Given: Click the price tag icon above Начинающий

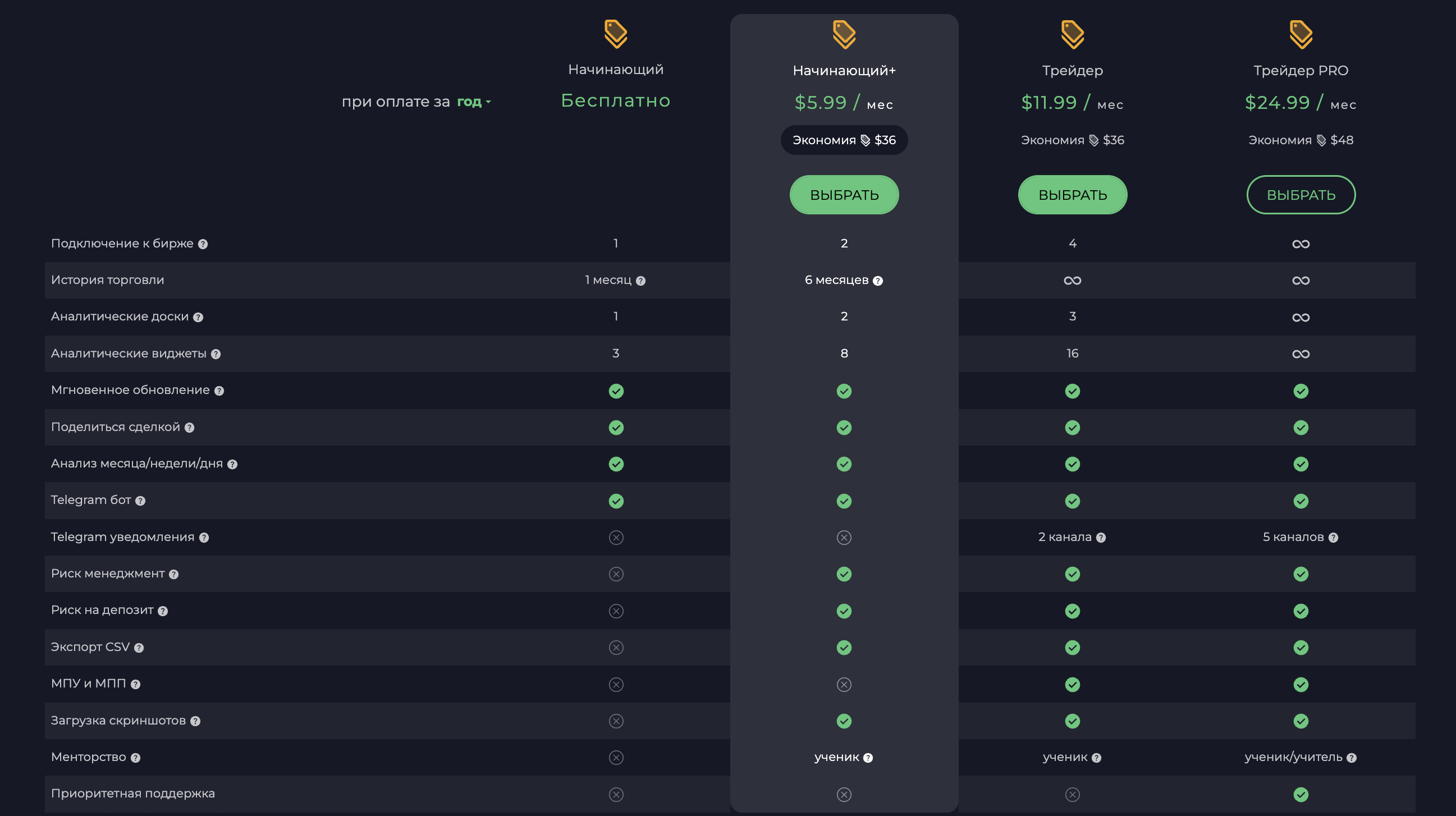Looking at the screenshot, I should [616, 34].
